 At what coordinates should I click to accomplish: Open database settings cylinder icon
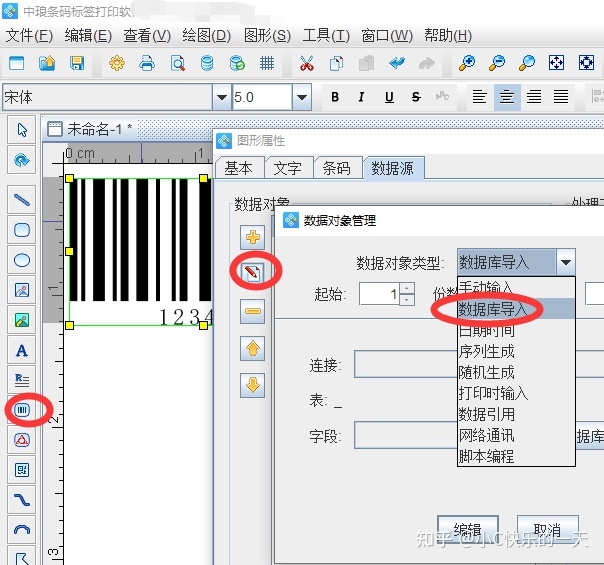pyautogui.click(x=207, y=63)
